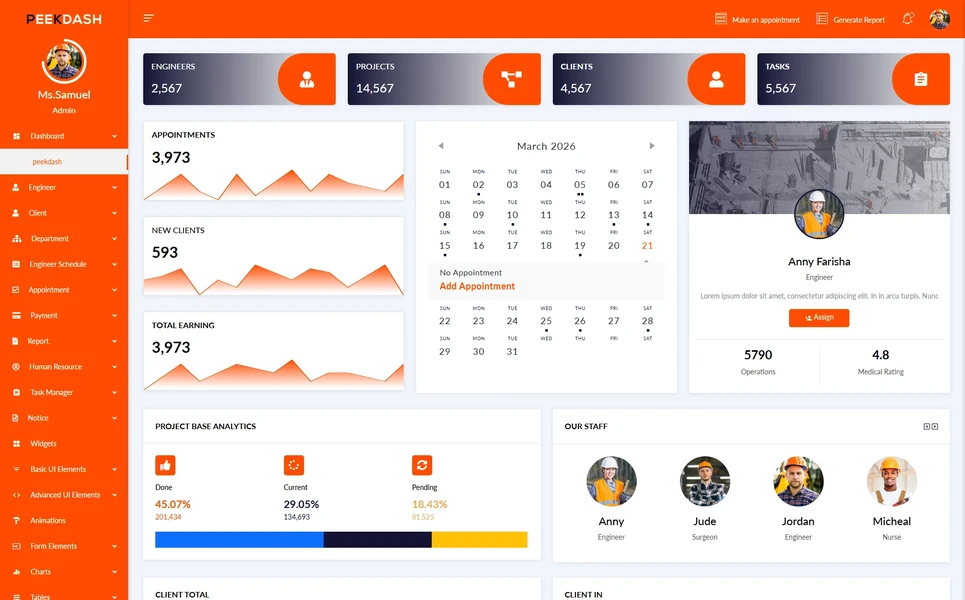Open the notification bell in the top bar
The height and width of the screenshot is (600, 965).
[906, 18]
